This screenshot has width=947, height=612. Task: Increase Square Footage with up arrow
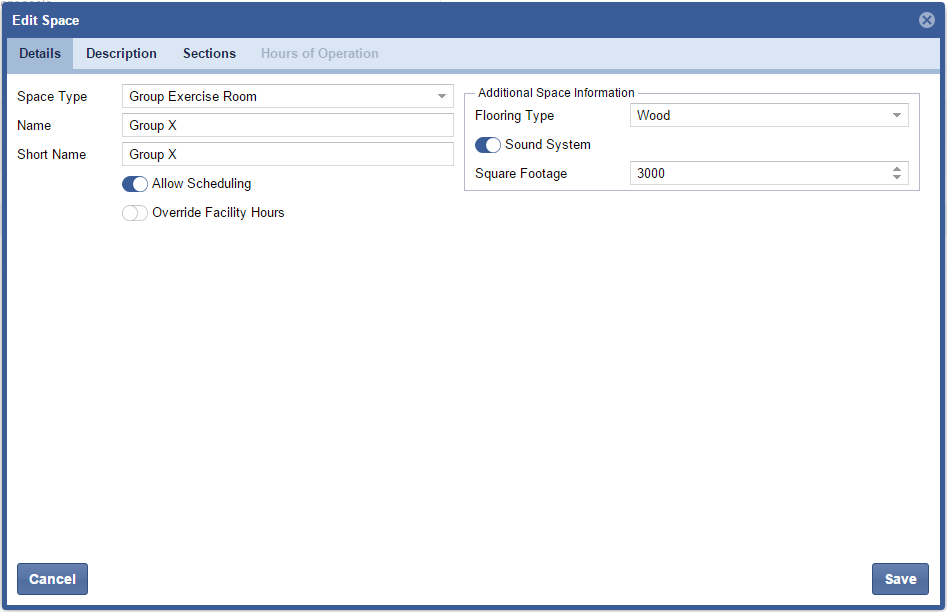897,169
